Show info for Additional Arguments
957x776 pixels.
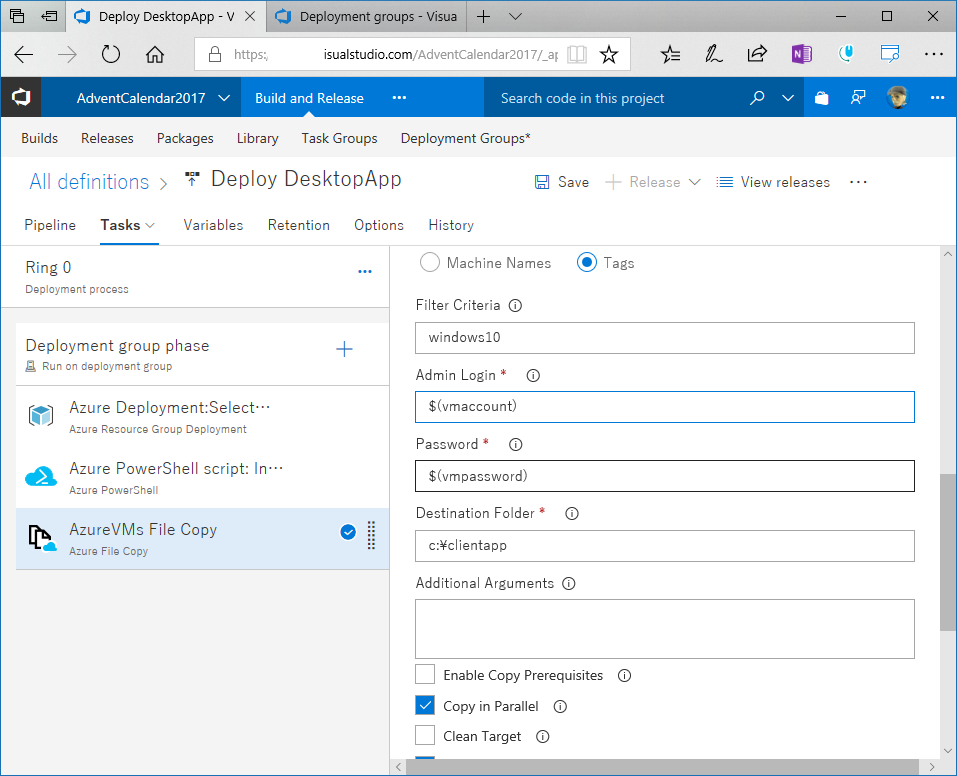pyautogui.click(x=569, y=584)
